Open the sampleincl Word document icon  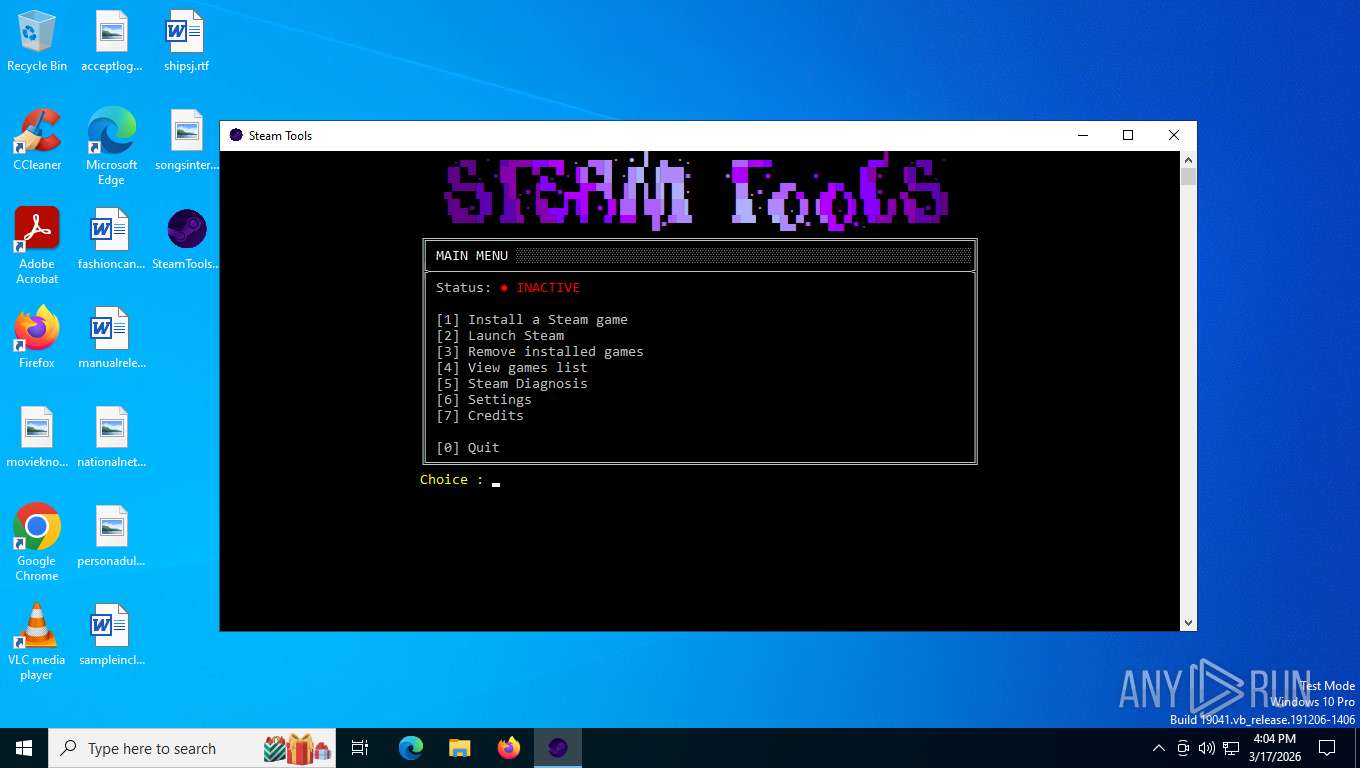[112, 635]
